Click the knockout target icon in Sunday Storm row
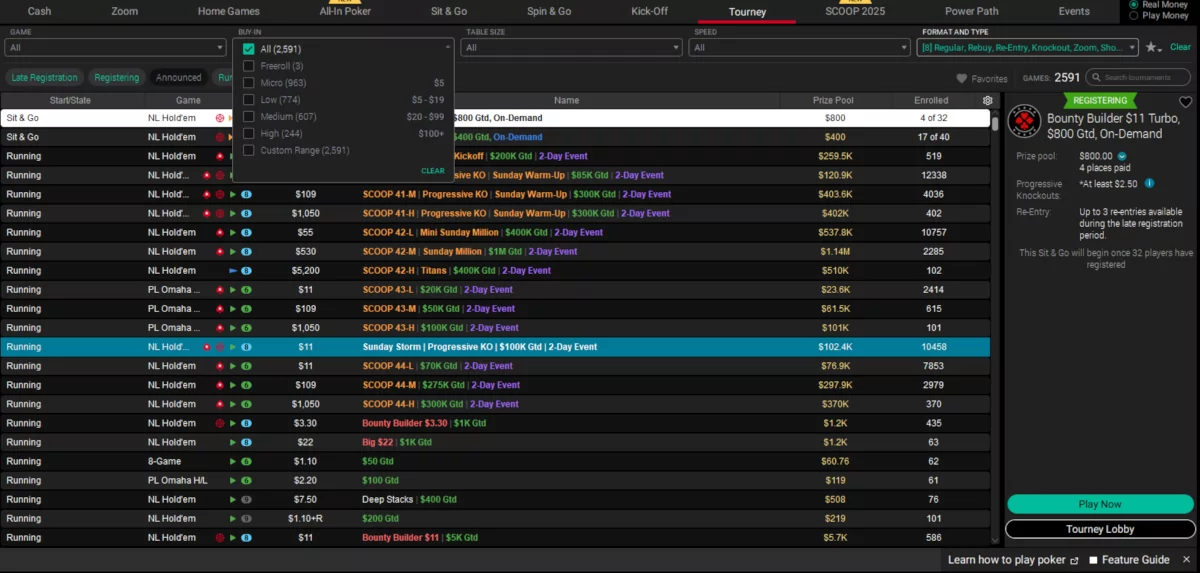 tap(220, 347)
